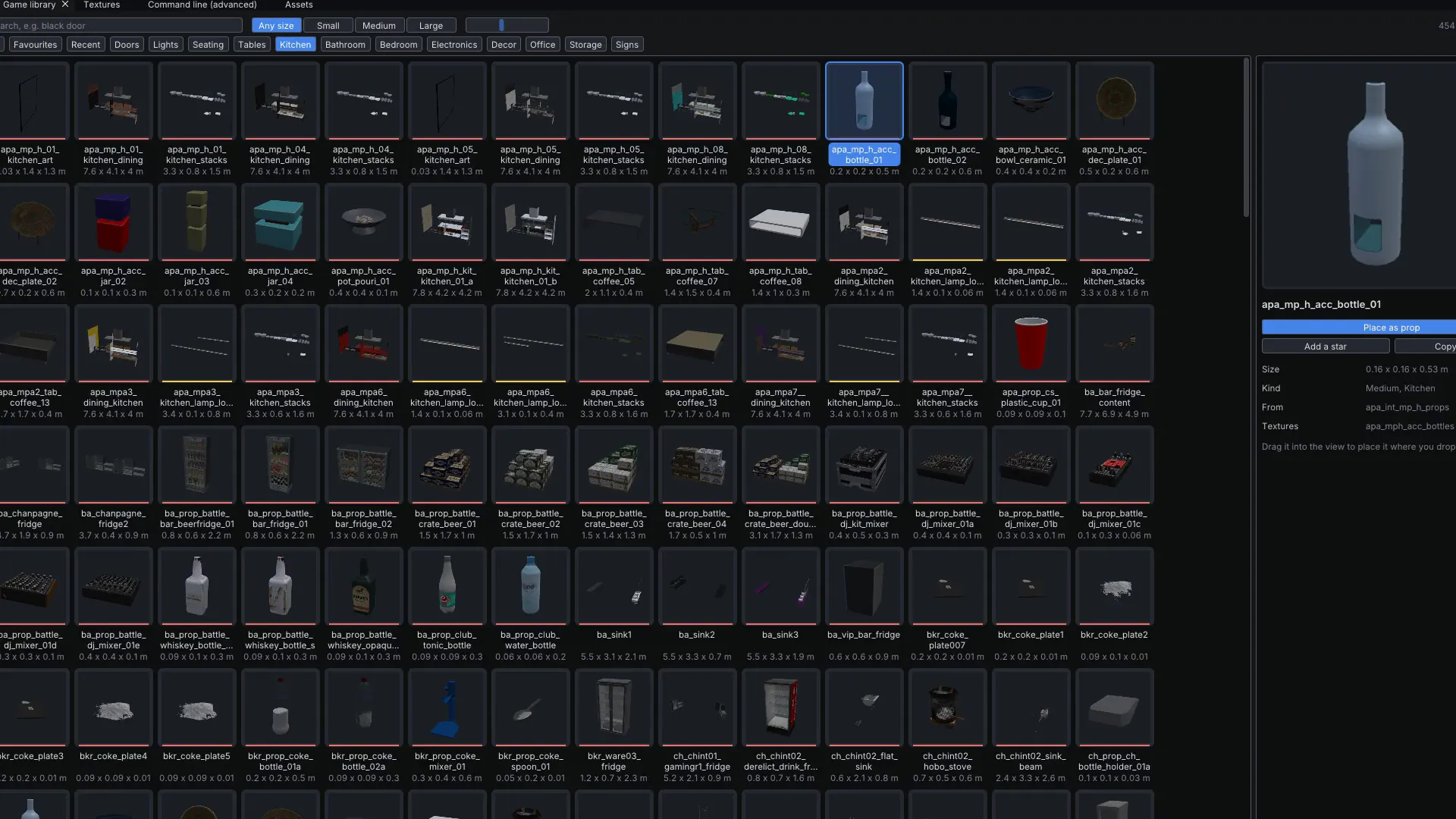The height and width of the screenshot is (819, 1456).
Task: Click Place as prop button
Action: [1359, 327]
